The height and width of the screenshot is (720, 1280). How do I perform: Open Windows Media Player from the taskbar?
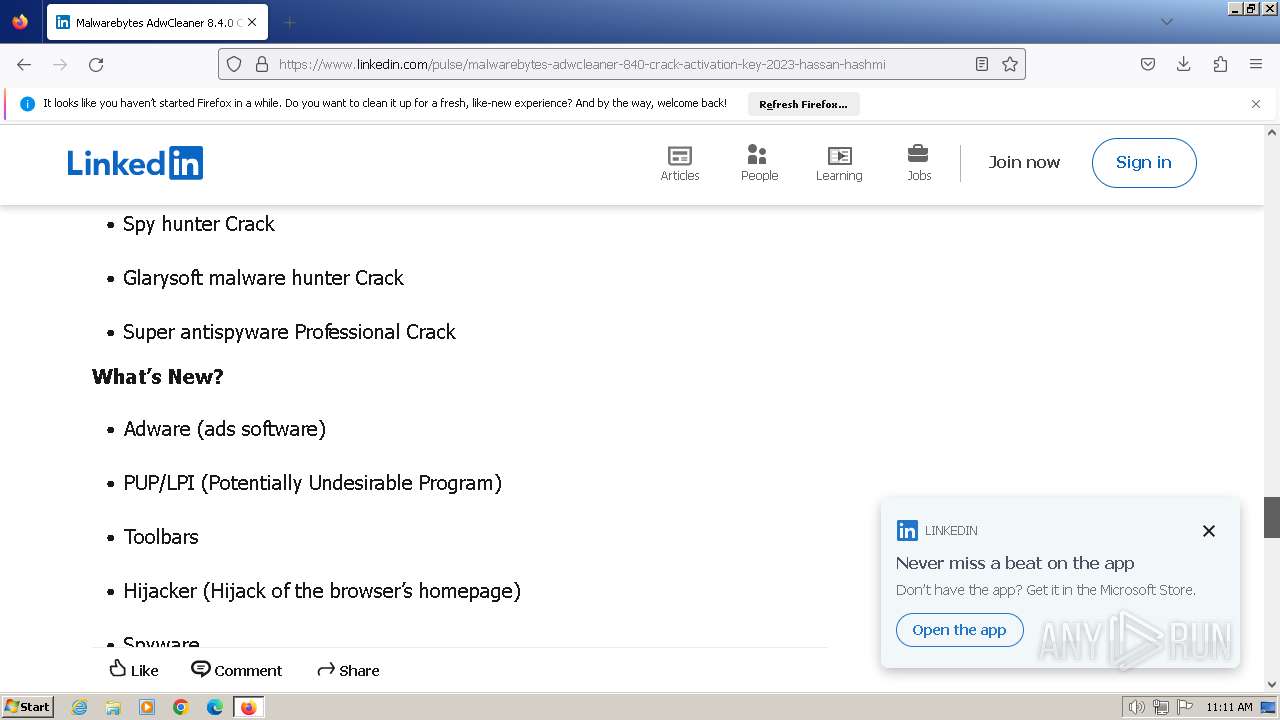[x=147, y=707]
